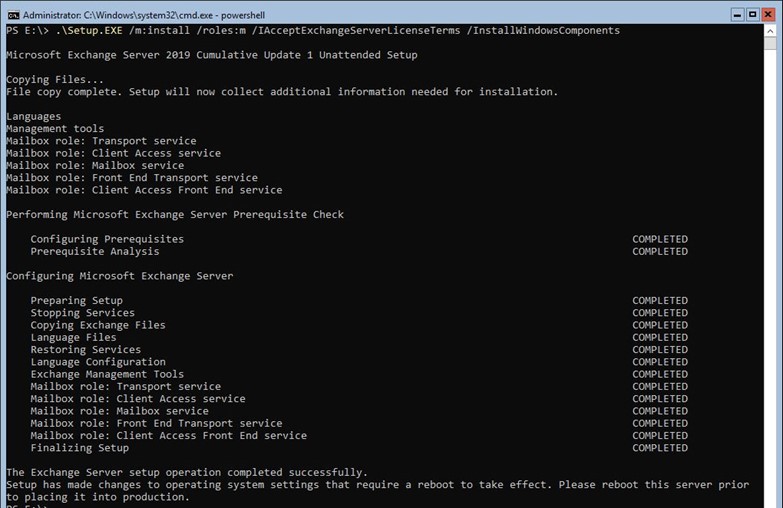This screenshot has width=783, height=508.
Task: Click COMPLETED status for Exchange Management Tools
Action: (x=660, y=375)
